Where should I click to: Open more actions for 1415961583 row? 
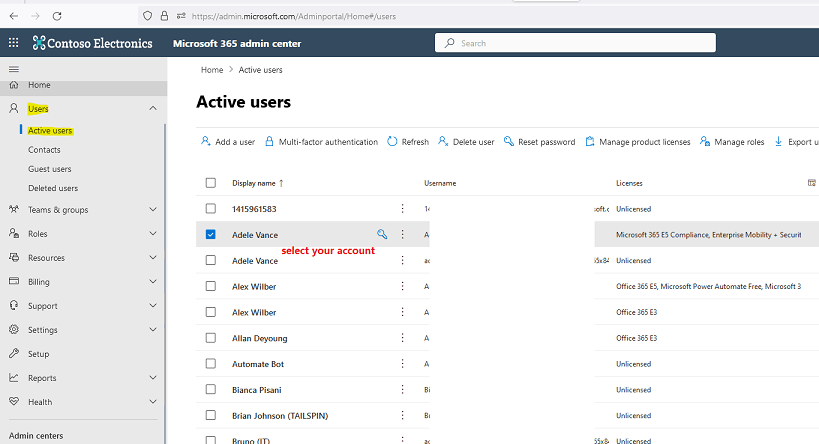click(x=402, y=208)
